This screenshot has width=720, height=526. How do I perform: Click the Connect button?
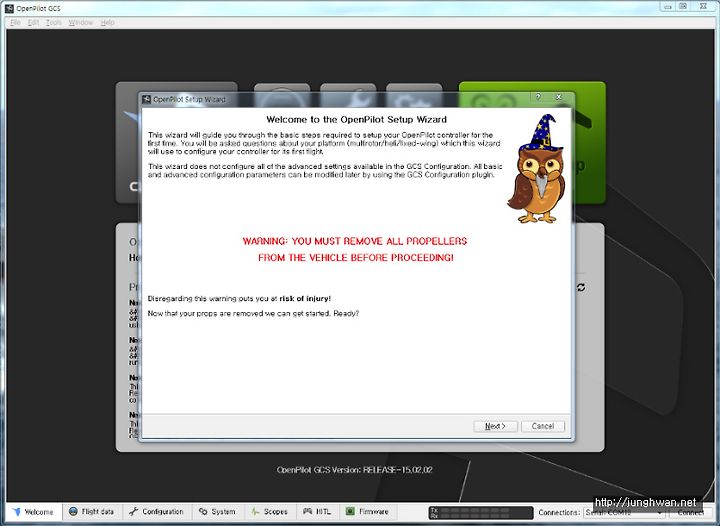[691, 513]
